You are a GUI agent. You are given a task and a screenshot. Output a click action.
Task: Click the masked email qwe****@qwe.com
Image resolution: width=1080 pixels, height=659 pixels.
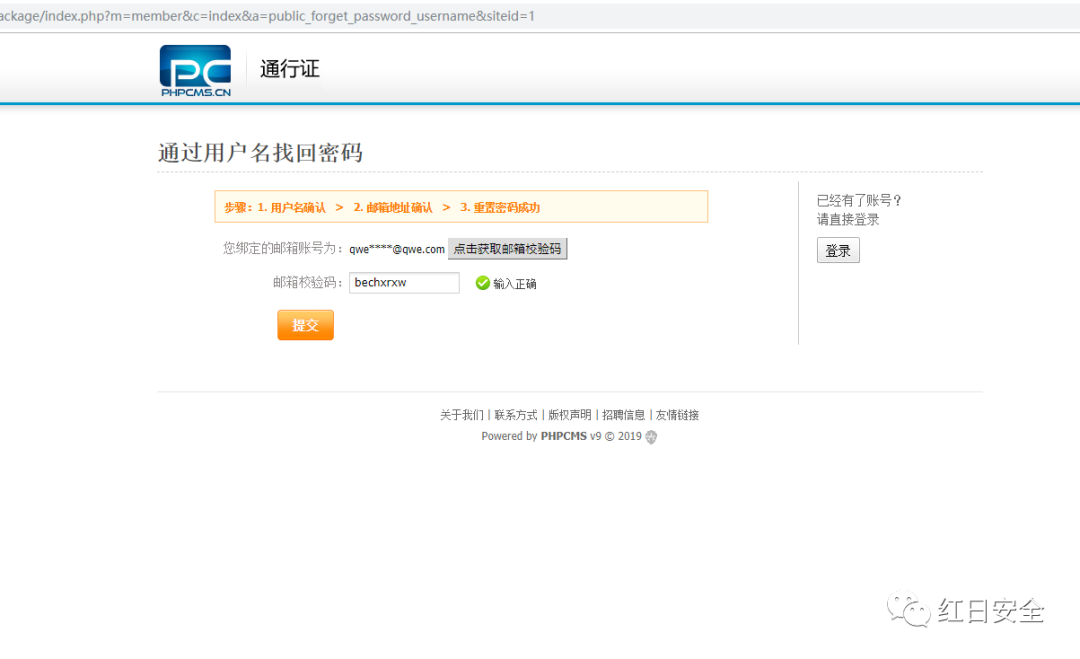(397, 250)
